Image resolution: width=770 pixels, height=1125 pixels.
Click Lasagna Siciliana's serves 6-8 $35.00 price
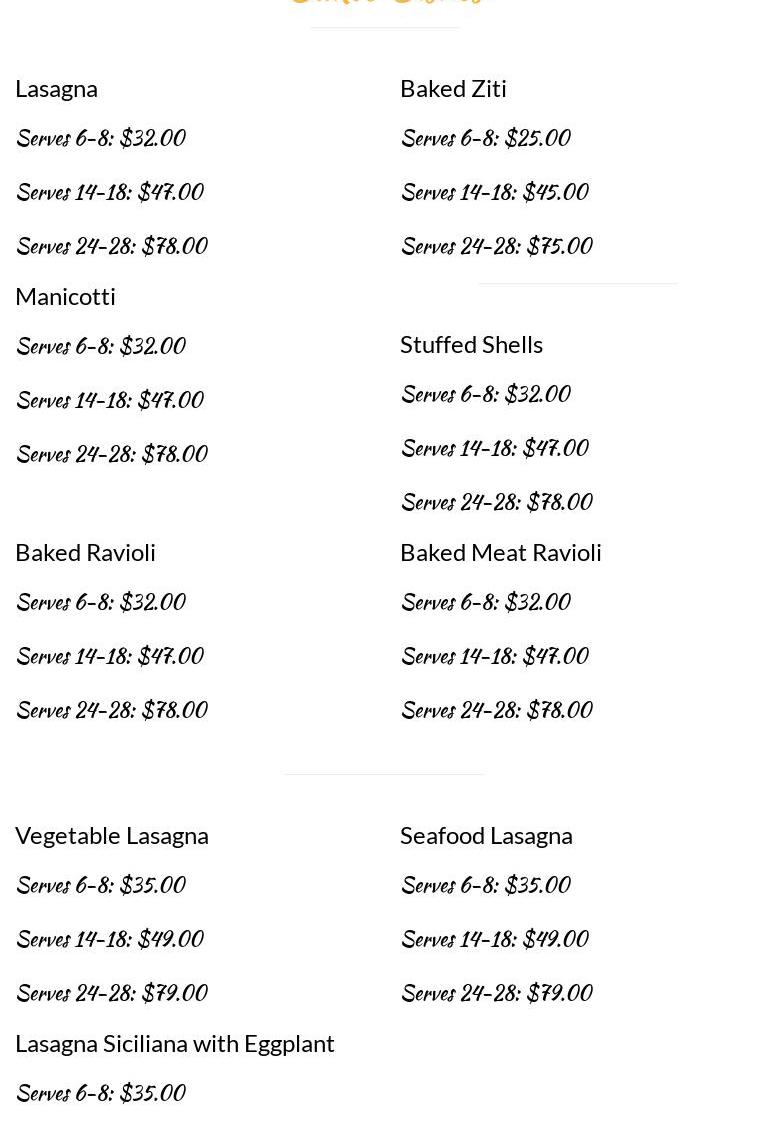tap(100, 1093)
